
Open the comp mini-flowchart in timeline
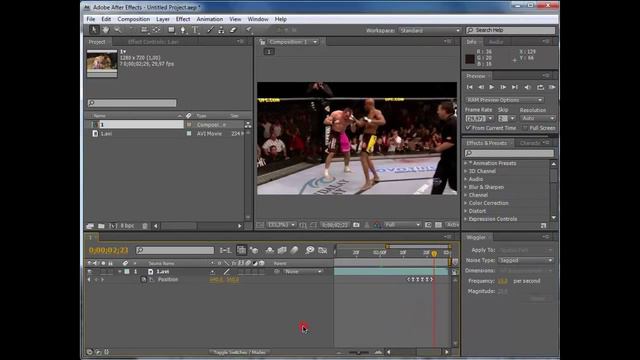(225, 250)
